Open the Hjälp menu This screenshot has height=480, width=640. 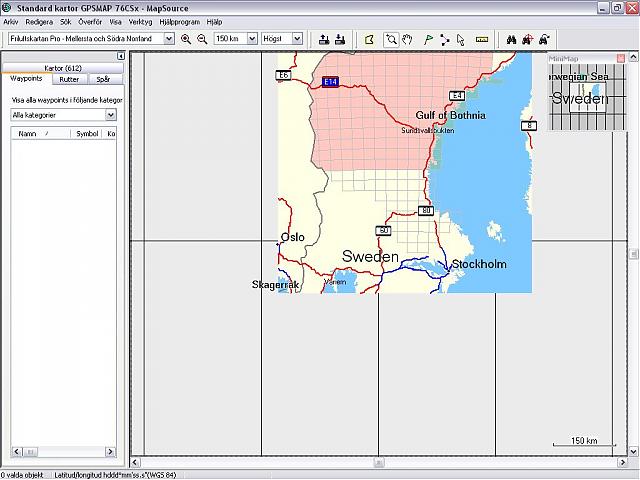(x=214, y=22)
